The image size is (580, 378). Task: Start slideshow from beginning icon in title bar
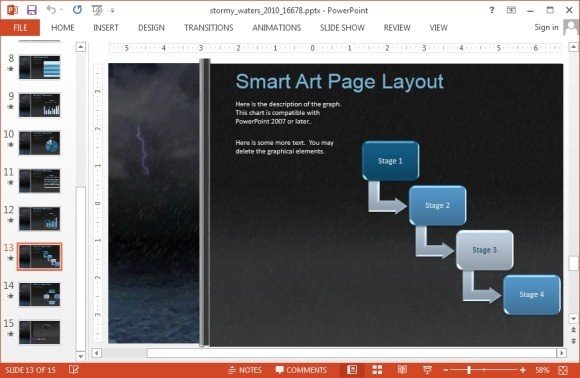(x=97, y=10)
